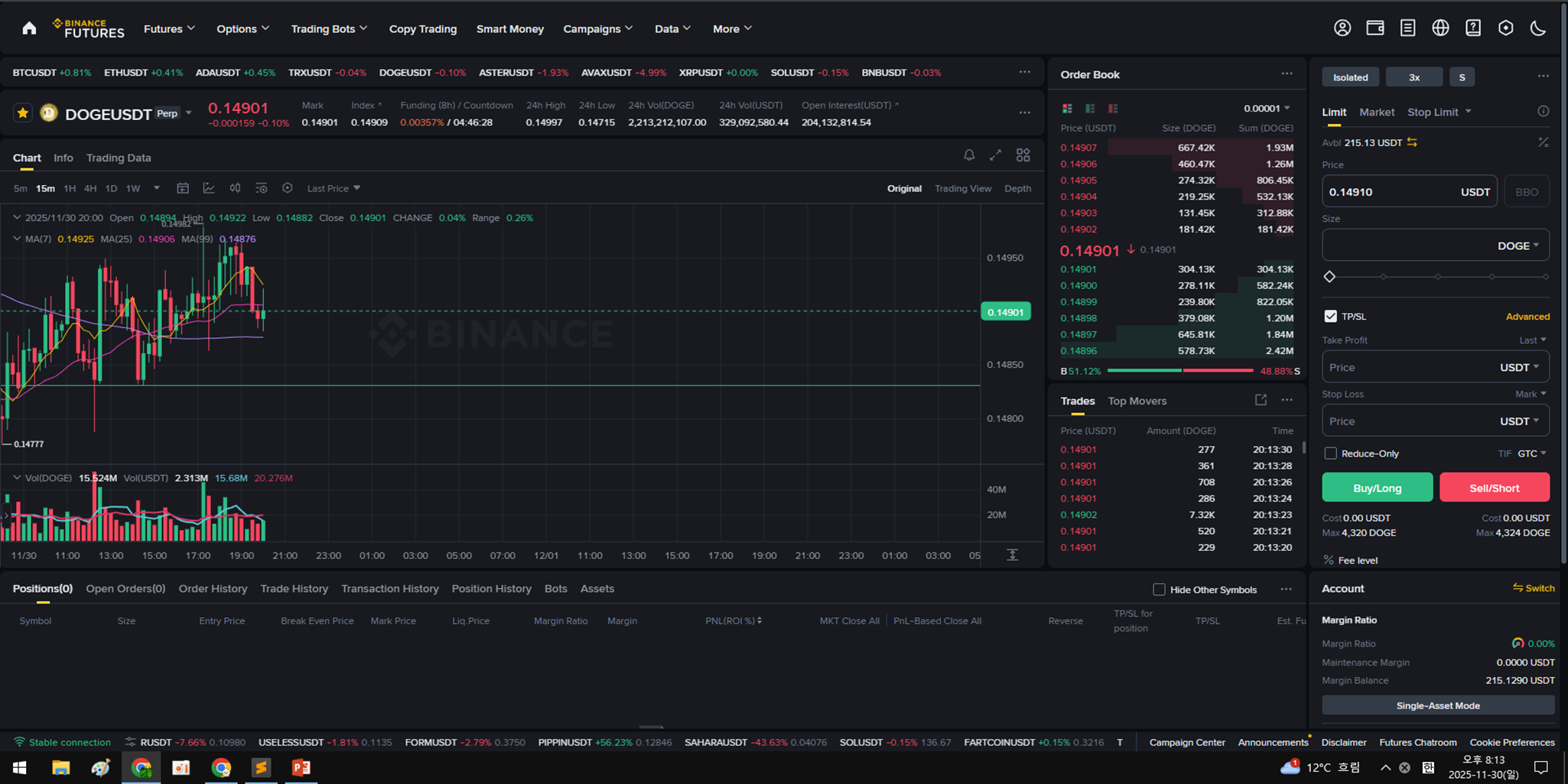Pop out the Trades panel
The width and height of the screenshot is (1568, 784).
[x=1261, y=400]
